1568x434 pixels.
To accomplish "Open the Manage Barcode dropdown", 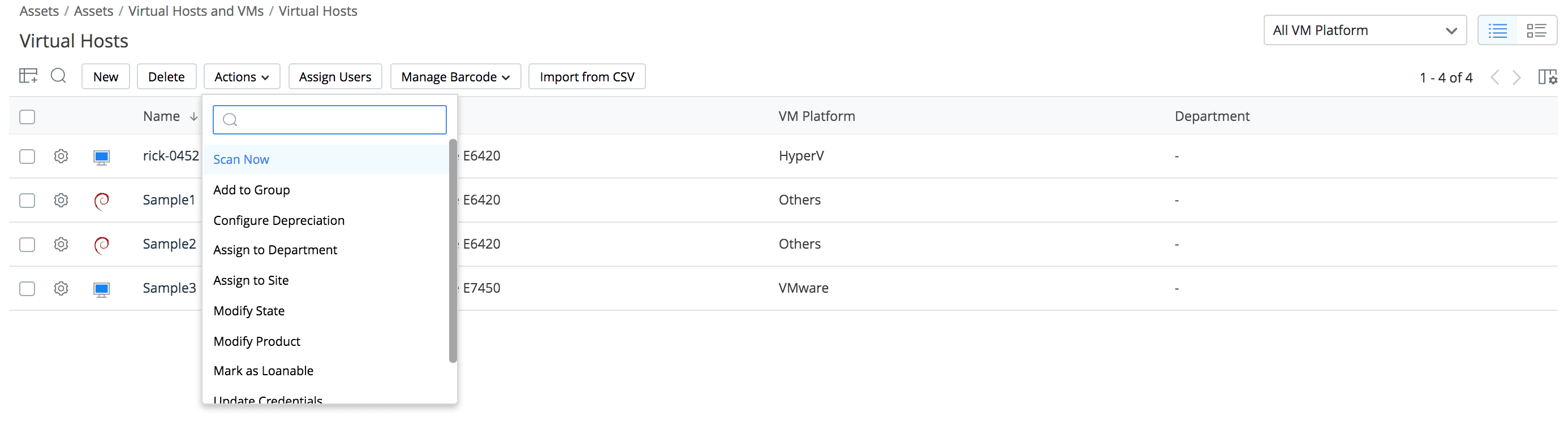I will point(455,77).
